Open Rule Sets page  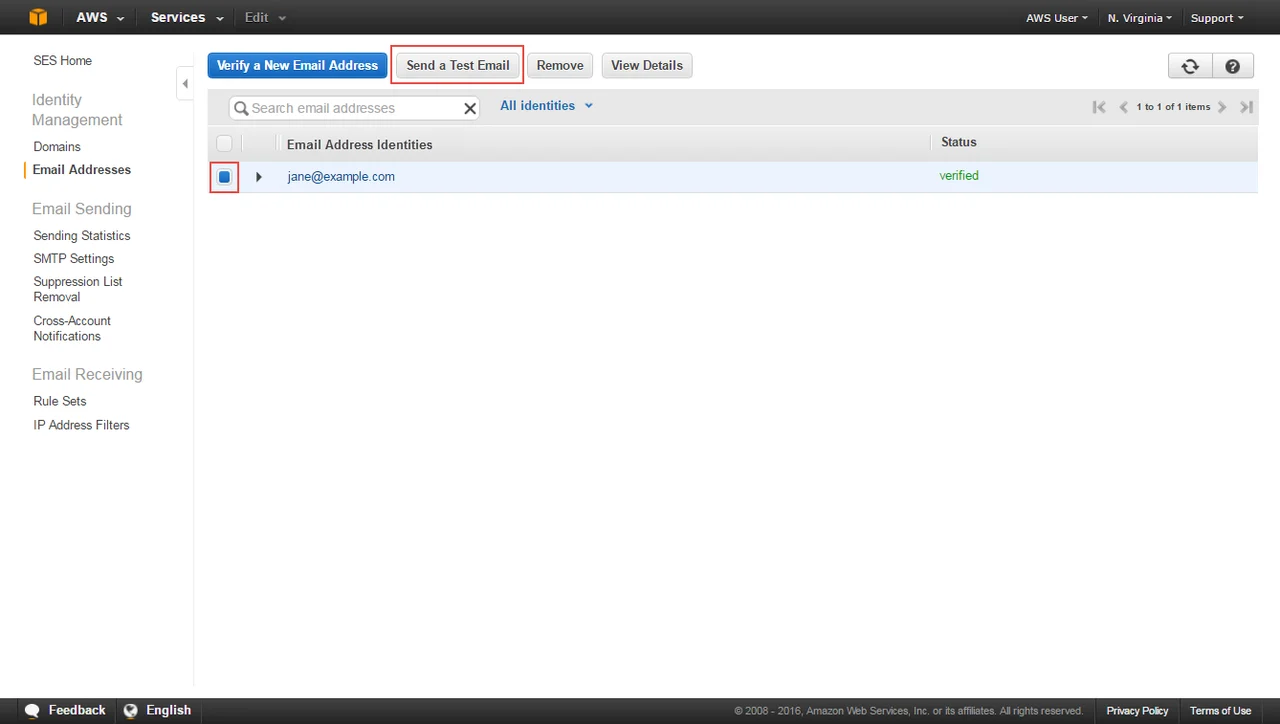[60, 401]
